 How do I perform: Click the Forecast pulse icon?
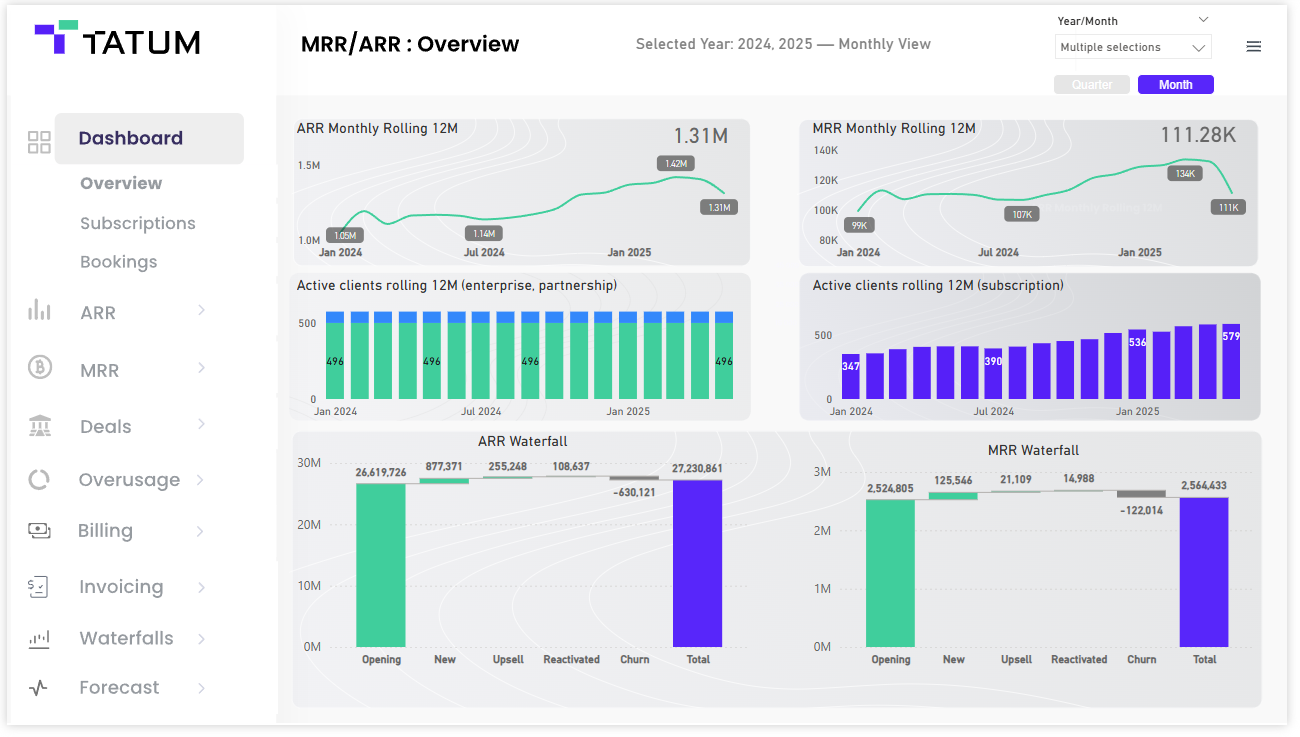point(40,687)
